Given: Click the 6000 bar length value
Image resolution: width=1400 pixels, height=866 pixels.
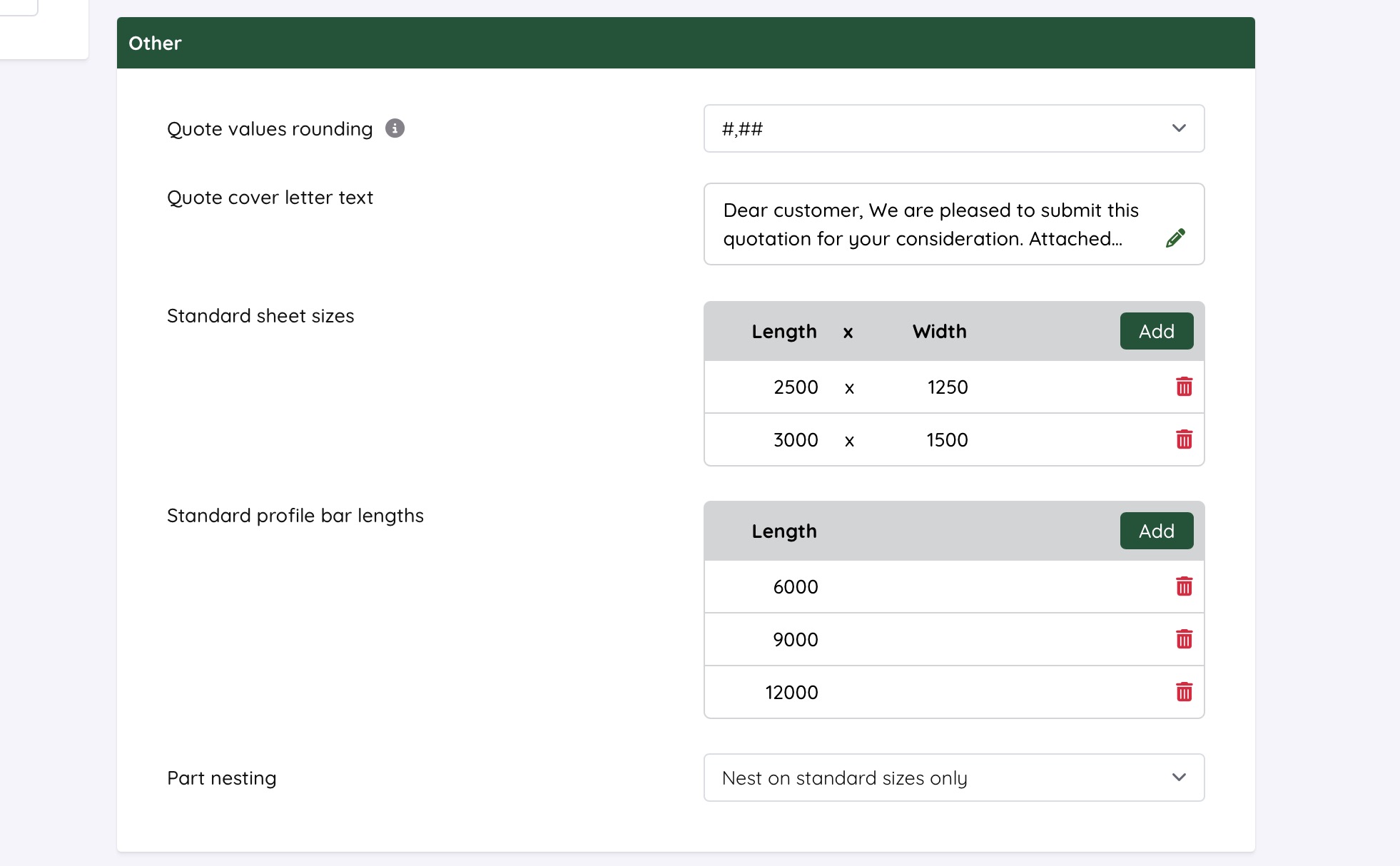Looking at the screenshot, I should coord(796,587).
